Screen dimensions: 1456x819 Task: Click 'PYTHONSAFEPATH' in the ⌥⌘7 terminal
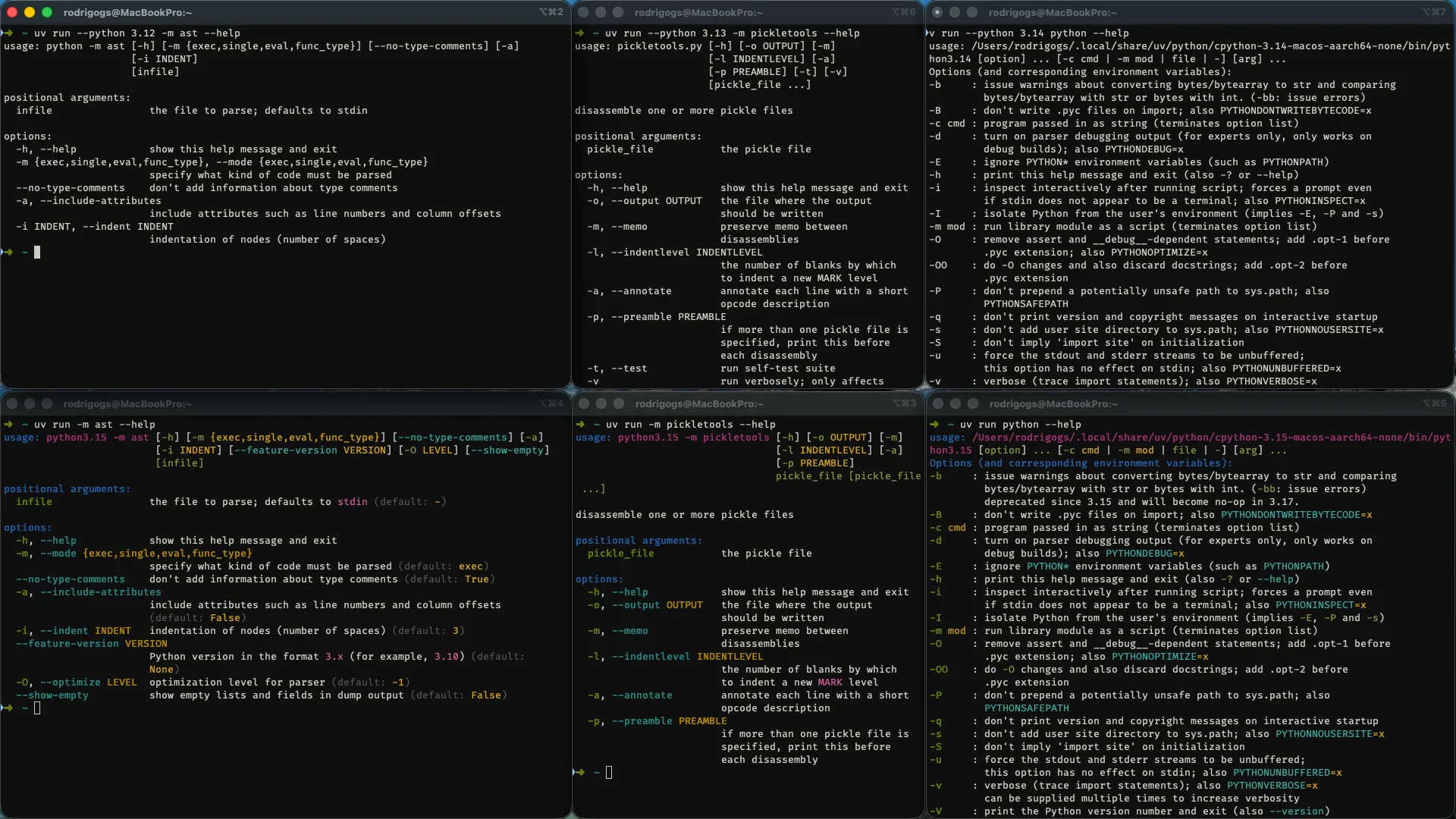coord(1026,304)
